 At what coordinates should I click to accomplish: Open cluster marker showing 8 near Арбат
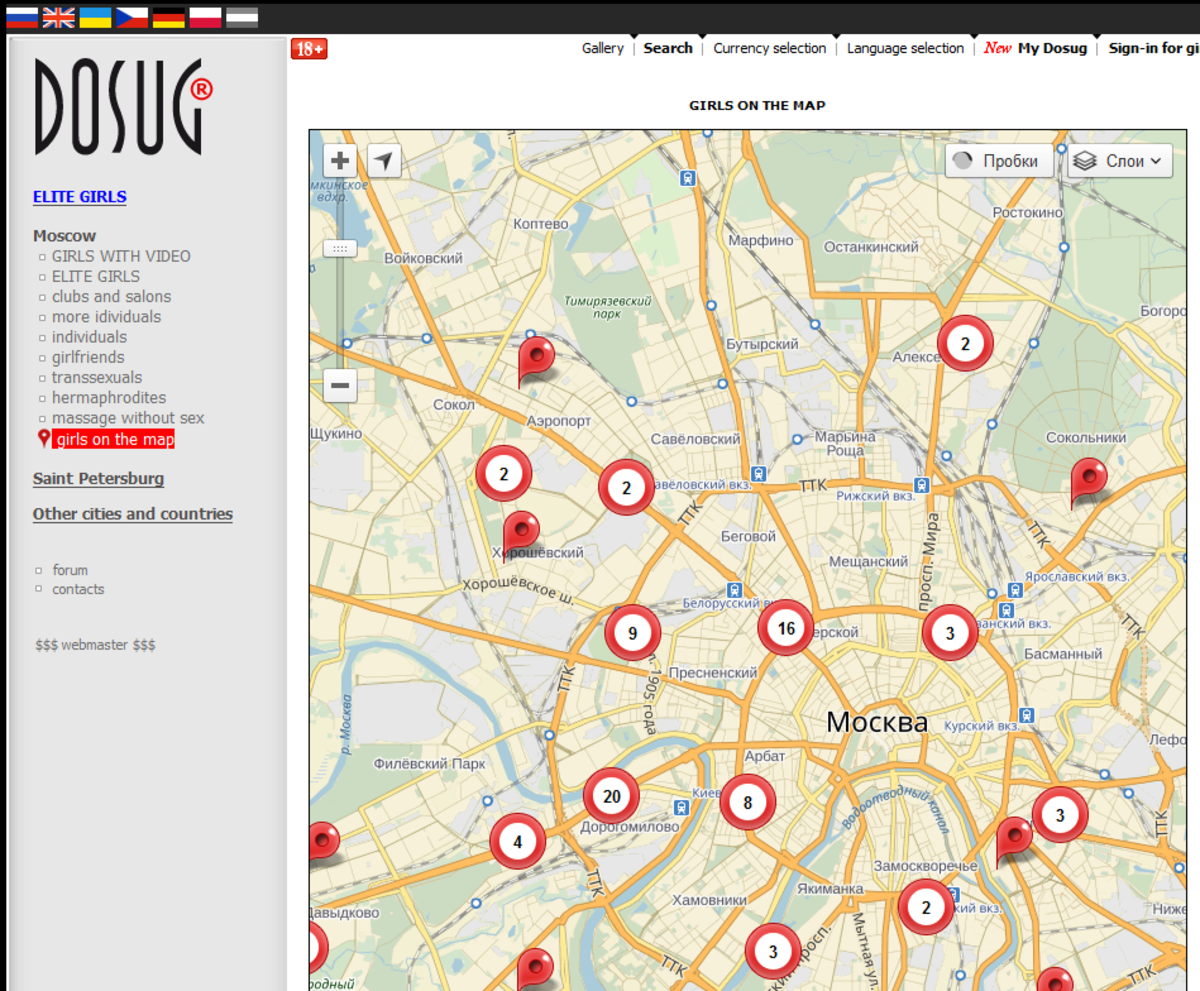point(748,802)
